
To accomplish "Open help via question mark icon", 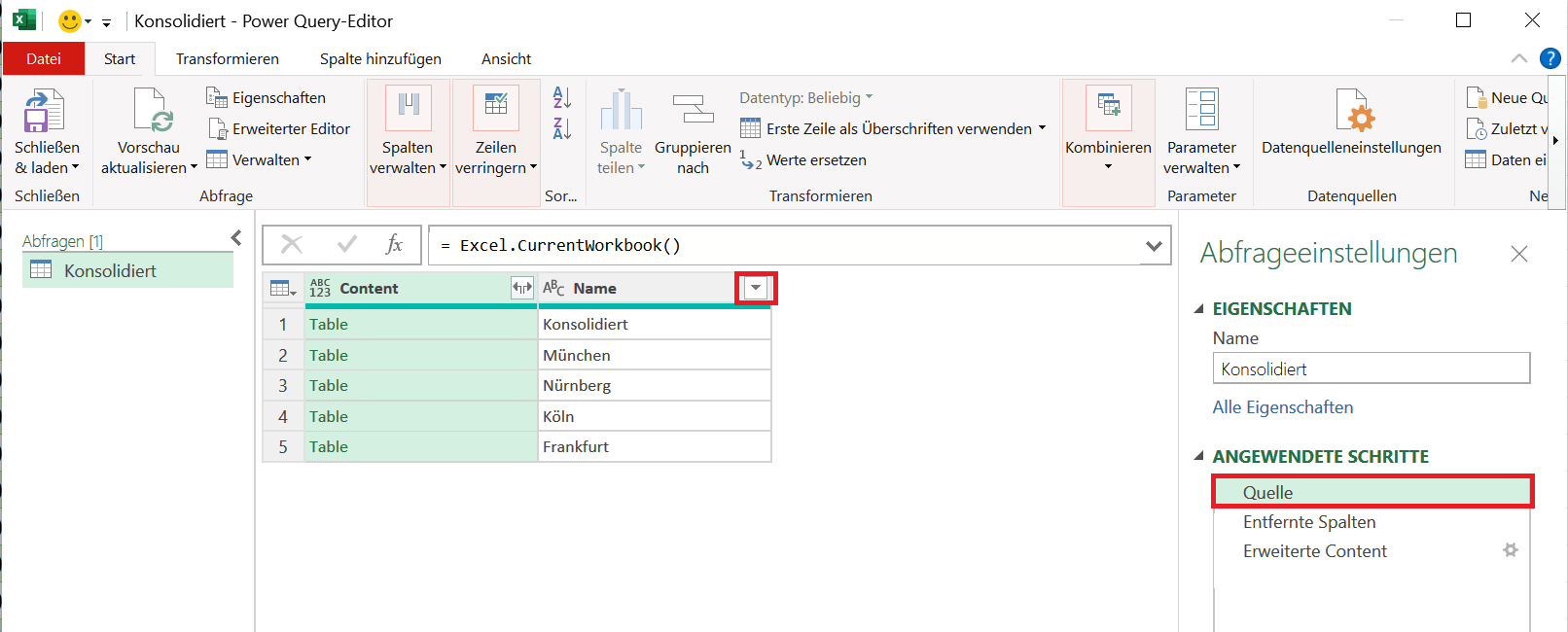I will [1550, 58].
